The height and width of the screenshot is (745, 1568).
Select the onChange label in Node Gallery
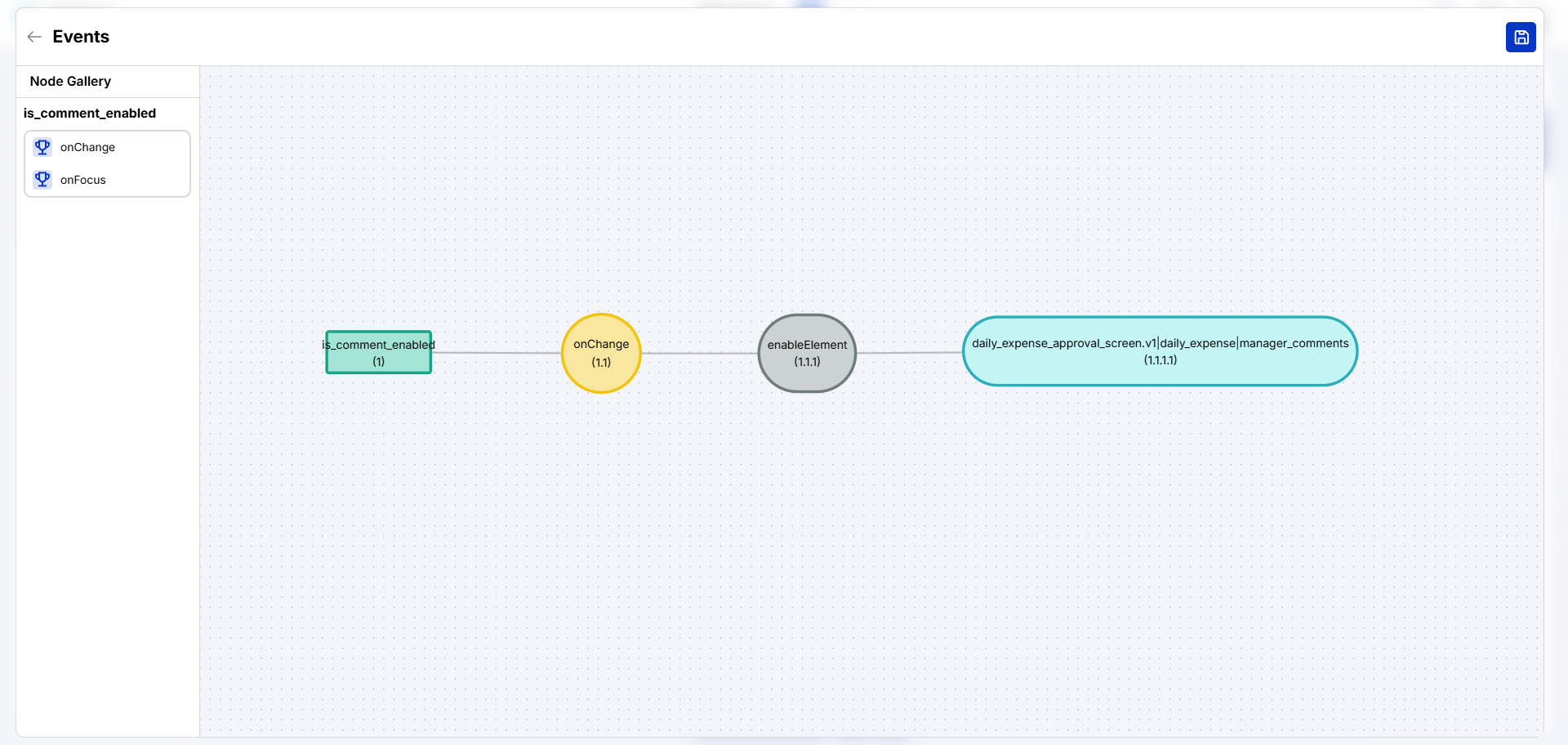tap(87, 148)
